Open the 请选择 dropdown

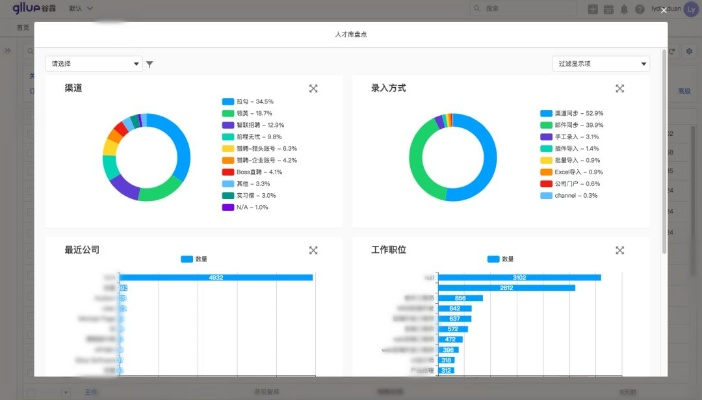point(94,64)
